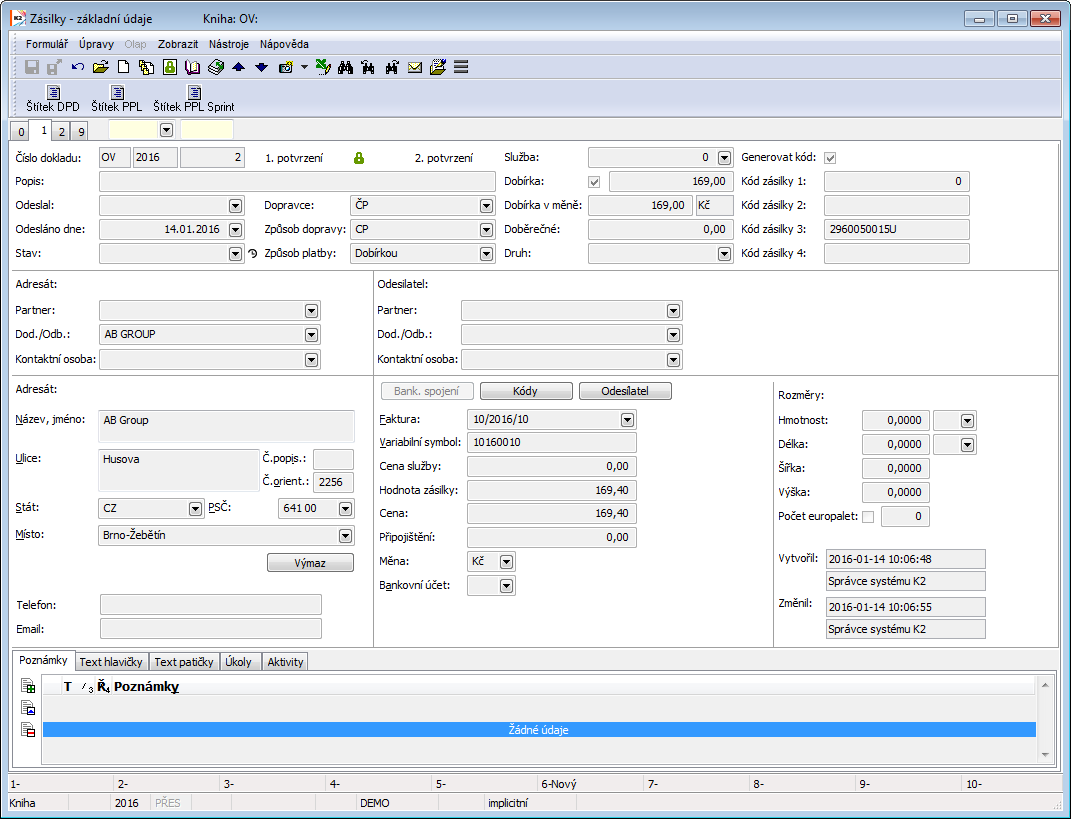Click the open folder toolbar icon
Image resolution: width=1071 pixels, height=819 pixels.
[100, 68]
